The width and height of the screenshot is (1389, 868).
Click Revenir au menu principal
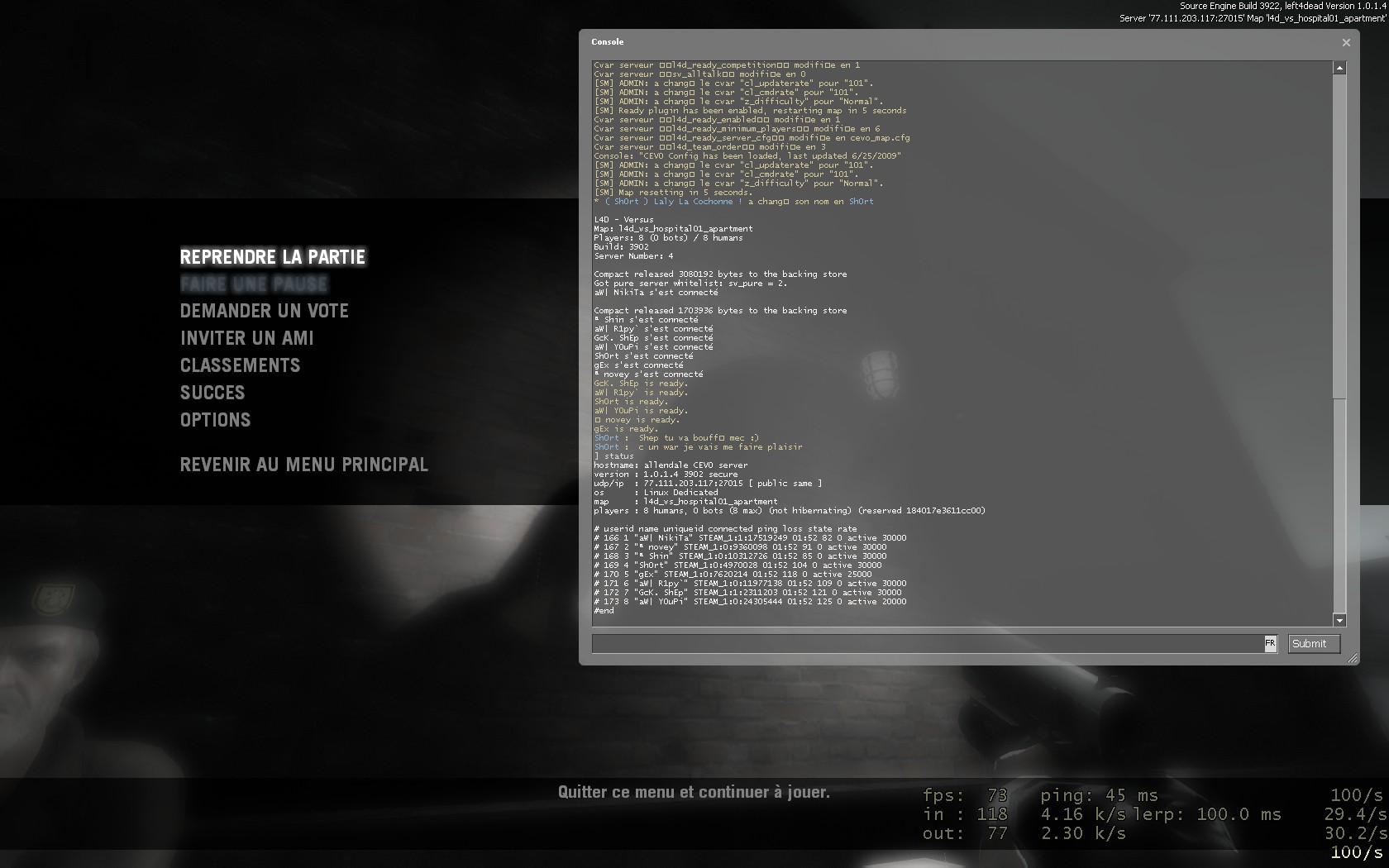pyautogui.click(x=303, y=465)
